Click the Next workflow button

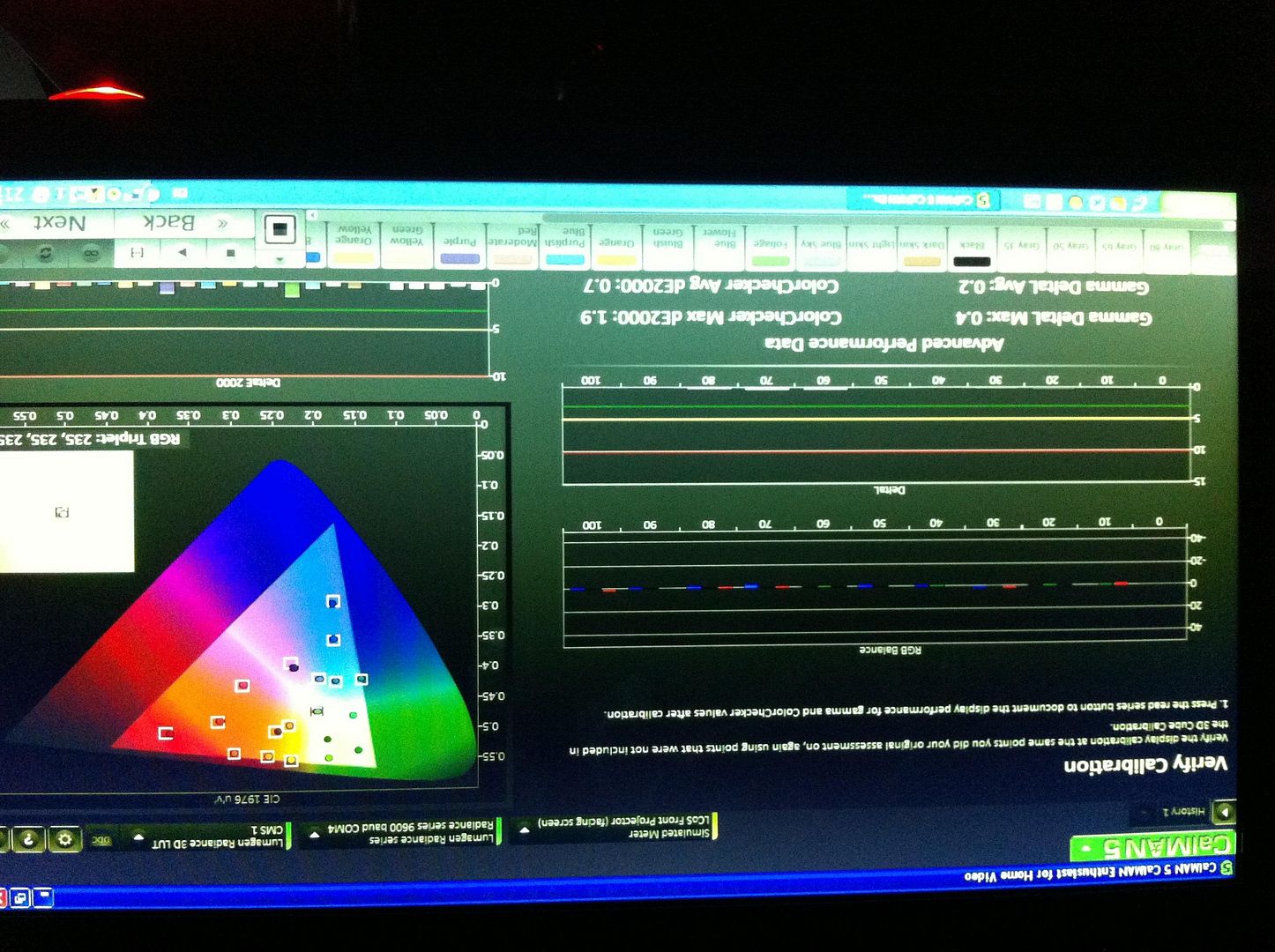58,223
